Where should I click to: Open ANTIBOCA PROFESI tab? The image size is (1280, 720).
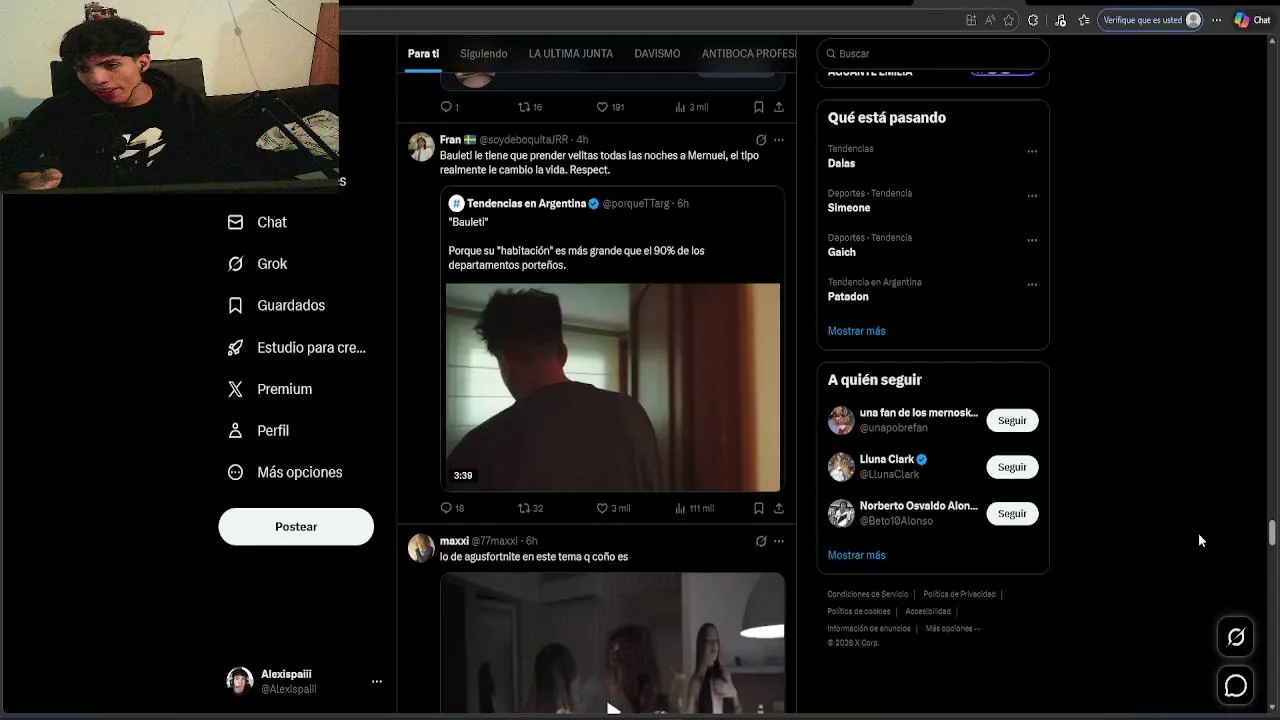pos(749,54)
